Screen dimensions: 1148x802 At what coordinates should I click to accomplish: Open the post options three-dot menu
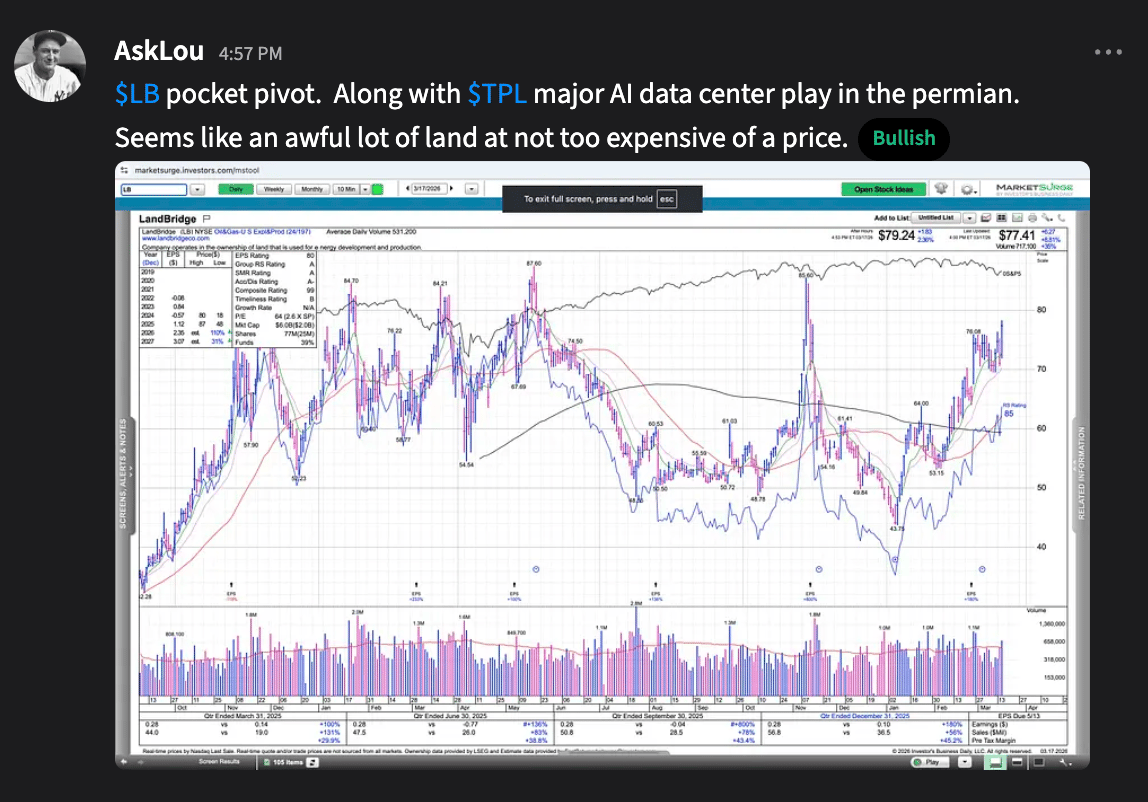(x=1108, y=52)
